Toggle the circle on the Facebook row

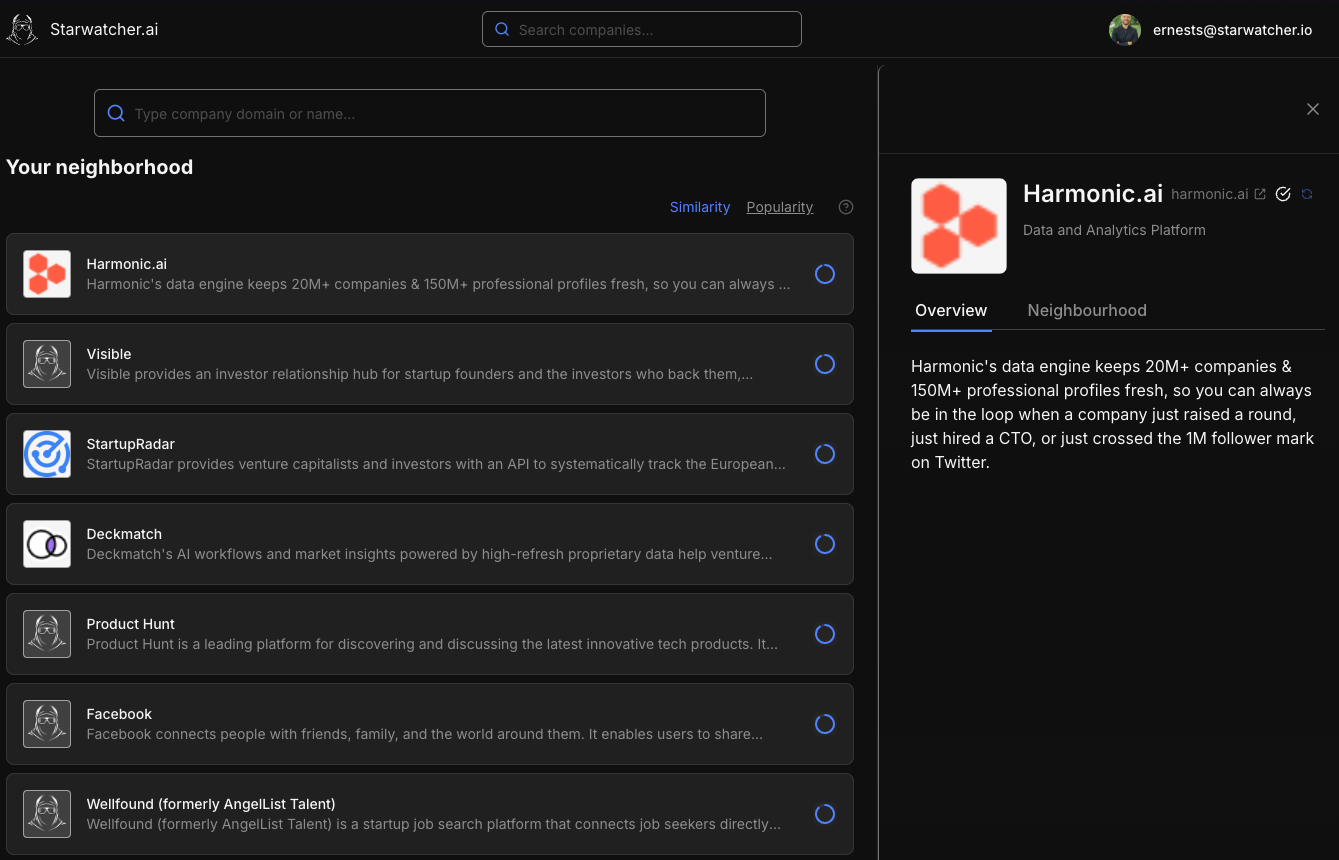825,724
